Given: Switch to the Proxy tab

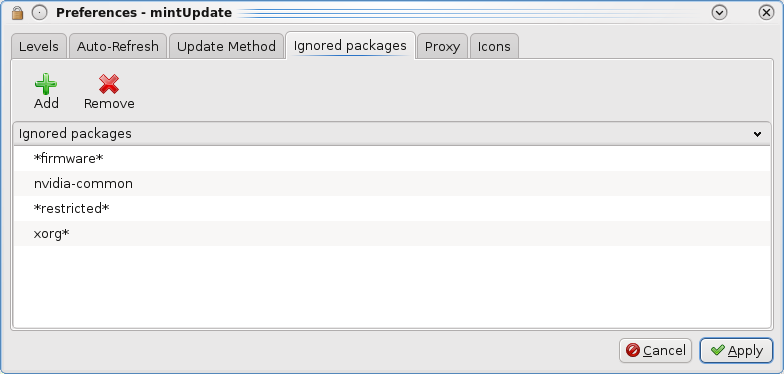Looking at the screenshot, I should tap(442, 46).
